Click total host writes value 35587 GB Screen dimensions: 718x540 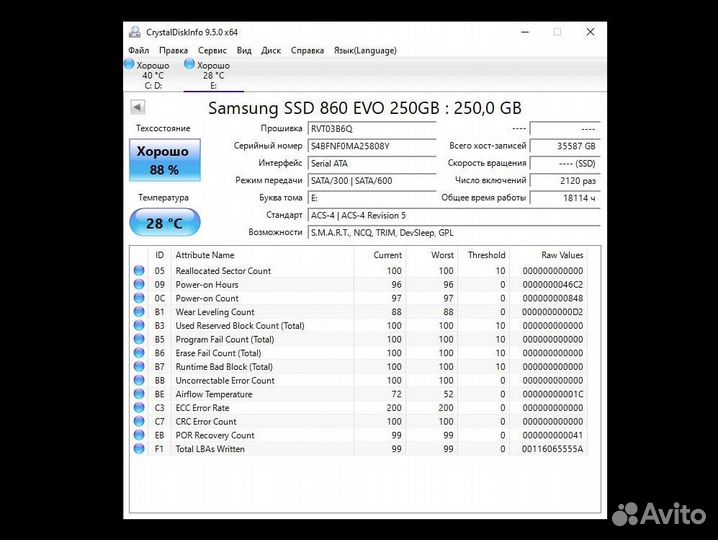click(565, 147)
